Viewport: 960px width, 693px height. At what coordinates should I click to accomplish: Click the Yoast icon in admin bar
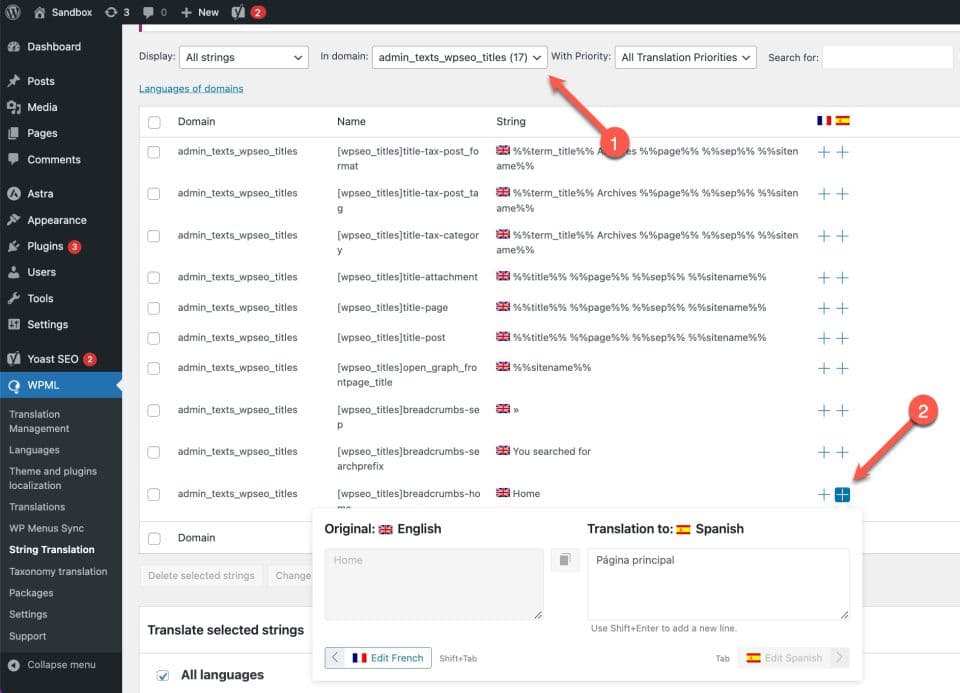point(238,12)
